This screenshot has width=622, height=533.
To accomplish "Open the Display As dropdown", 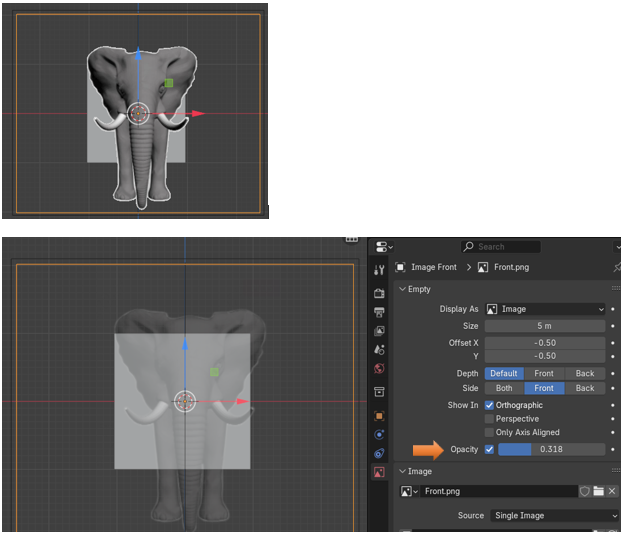I will 545,309.
